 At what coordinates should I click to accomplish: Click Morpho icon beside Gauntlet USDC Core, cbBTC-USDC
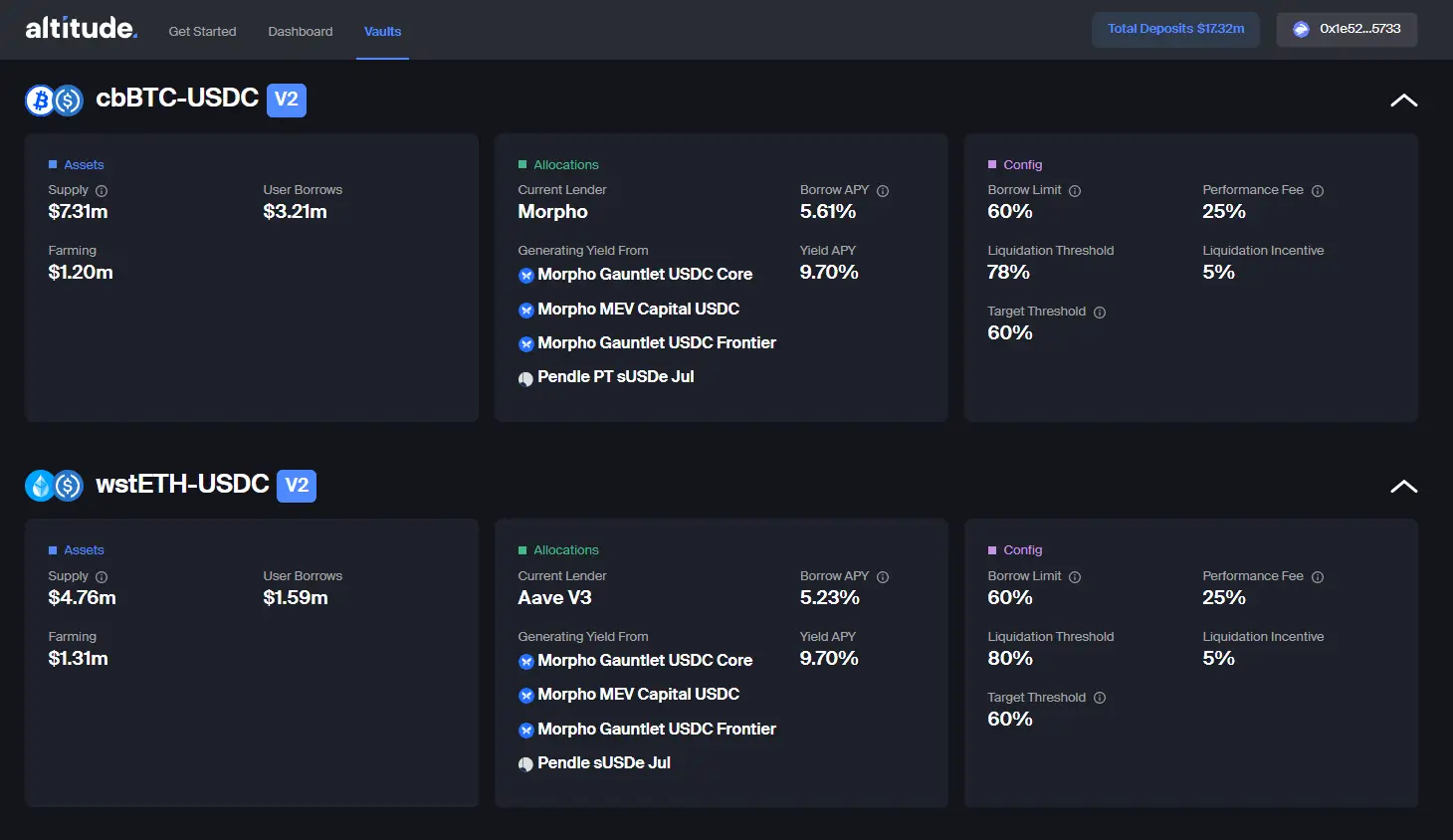point(526,276)
